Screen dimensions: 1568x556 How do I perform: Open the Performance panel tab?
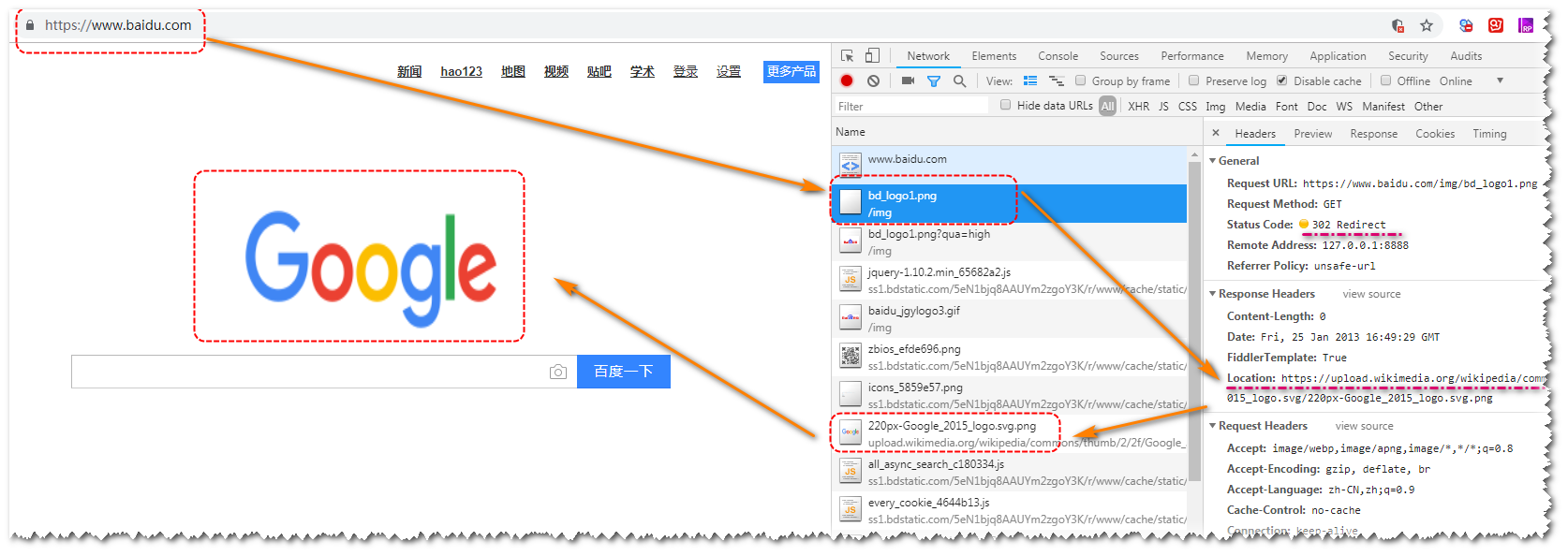(x=1192, y=56)
